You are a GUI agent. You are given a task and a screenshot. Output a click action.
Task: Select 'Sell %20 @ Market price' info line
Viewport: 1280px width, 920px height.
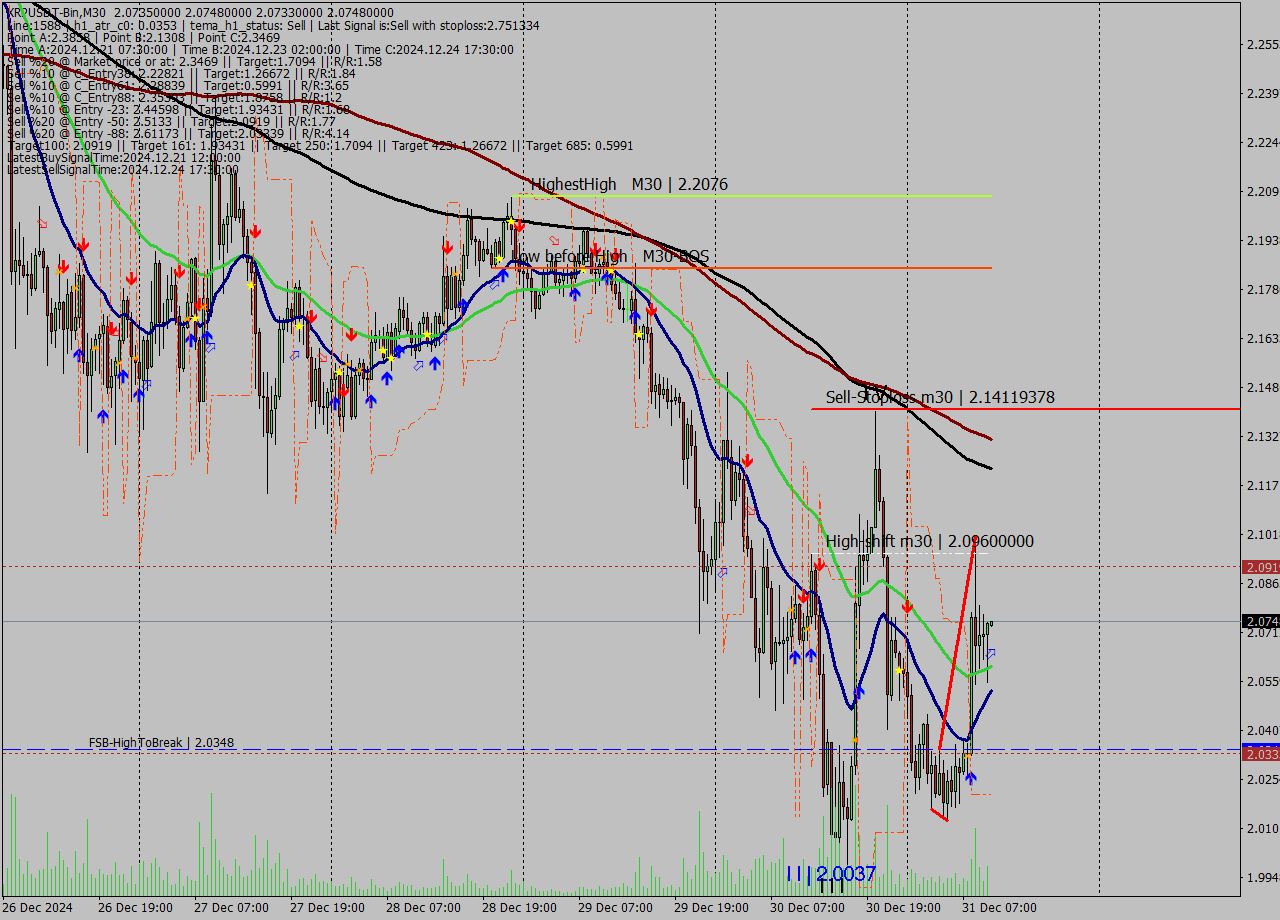(194, 61)
